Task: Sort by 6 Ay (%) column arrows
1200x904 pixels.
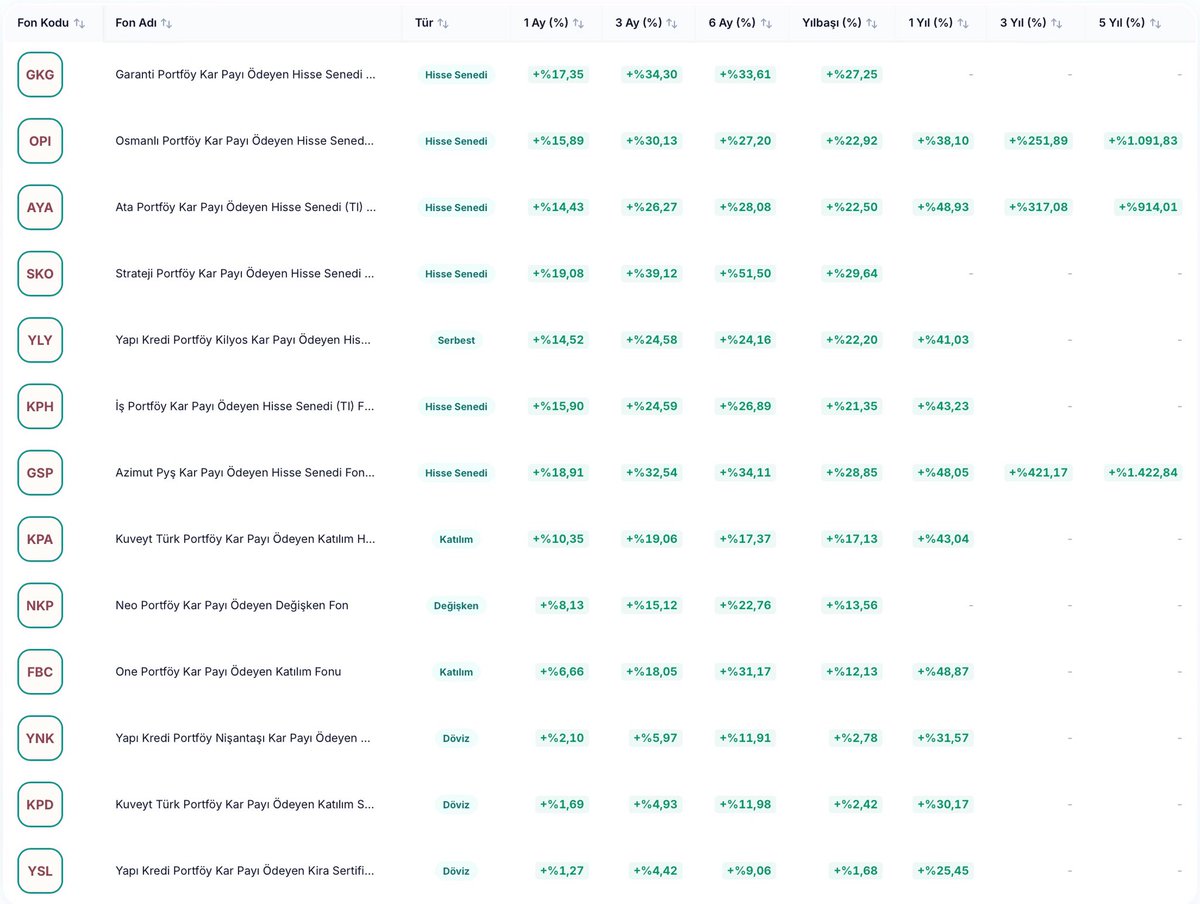Action: pos(766,23)
